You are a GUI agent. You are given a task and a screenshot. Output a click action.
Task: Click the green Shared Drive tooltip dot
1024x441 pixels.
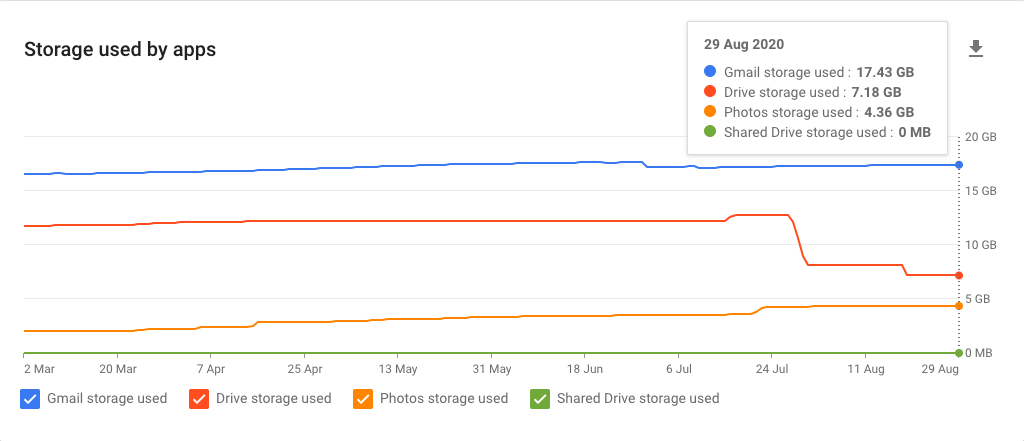click(711, 132)
